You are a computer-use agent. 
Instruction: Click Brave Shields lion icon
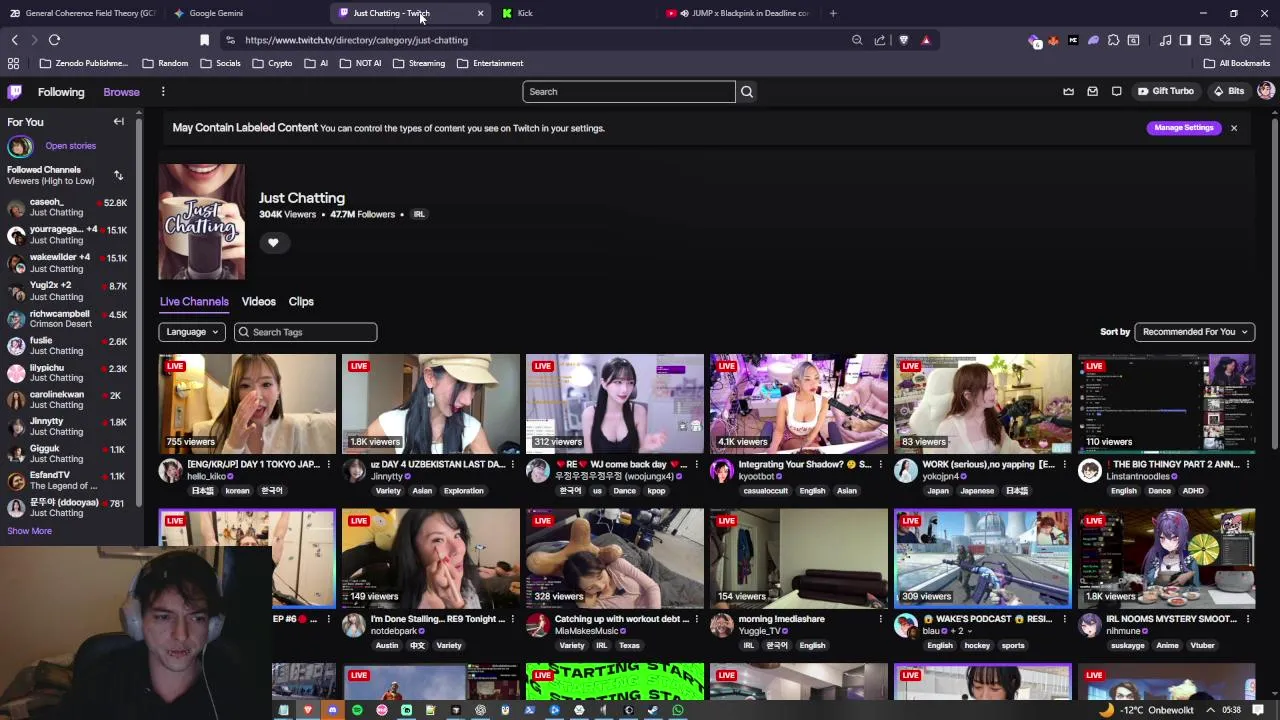904,40
